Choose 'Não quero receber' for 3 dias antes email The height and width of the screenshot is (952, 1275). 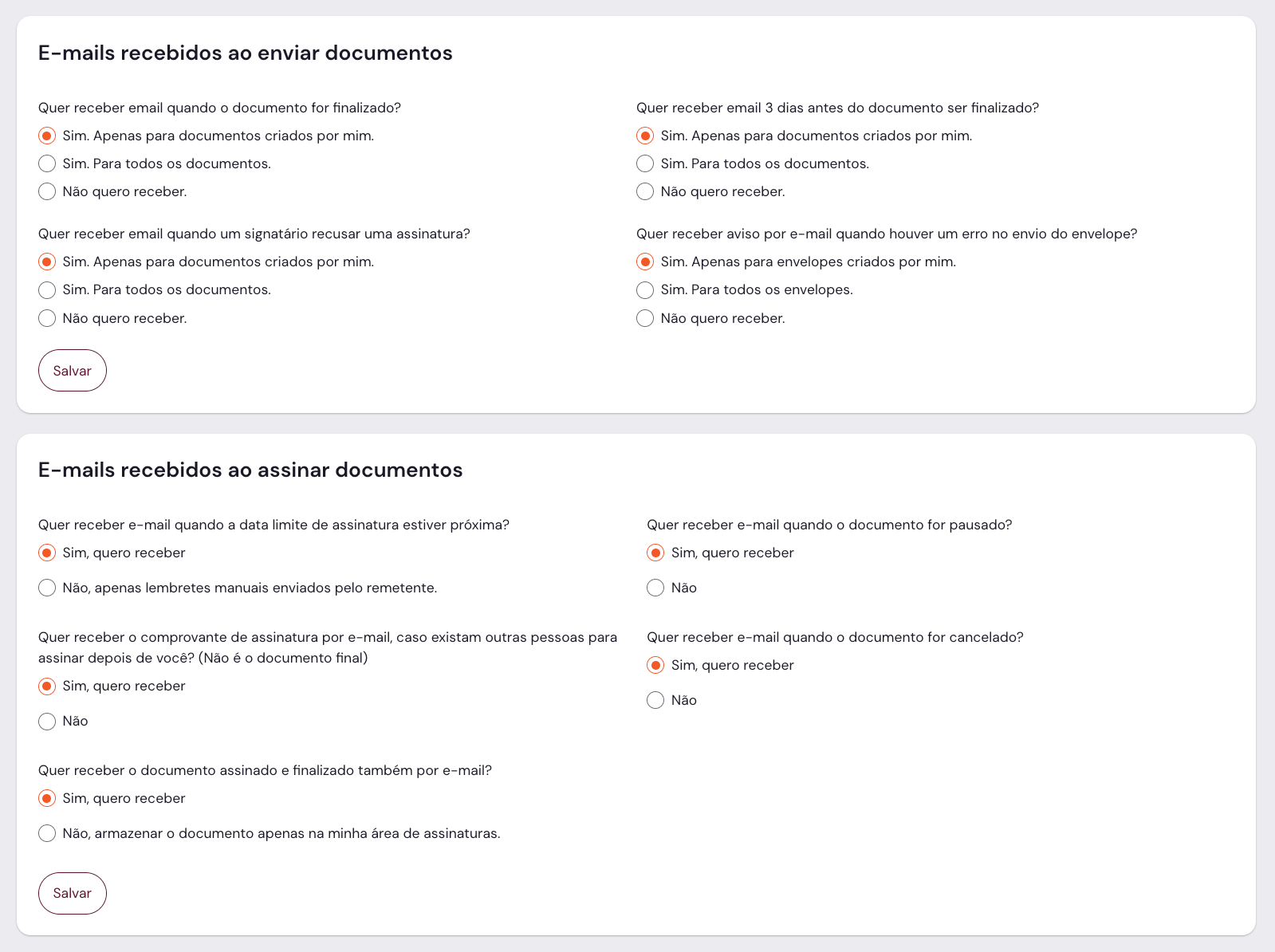pyautogui.click(x=645, y=191)
